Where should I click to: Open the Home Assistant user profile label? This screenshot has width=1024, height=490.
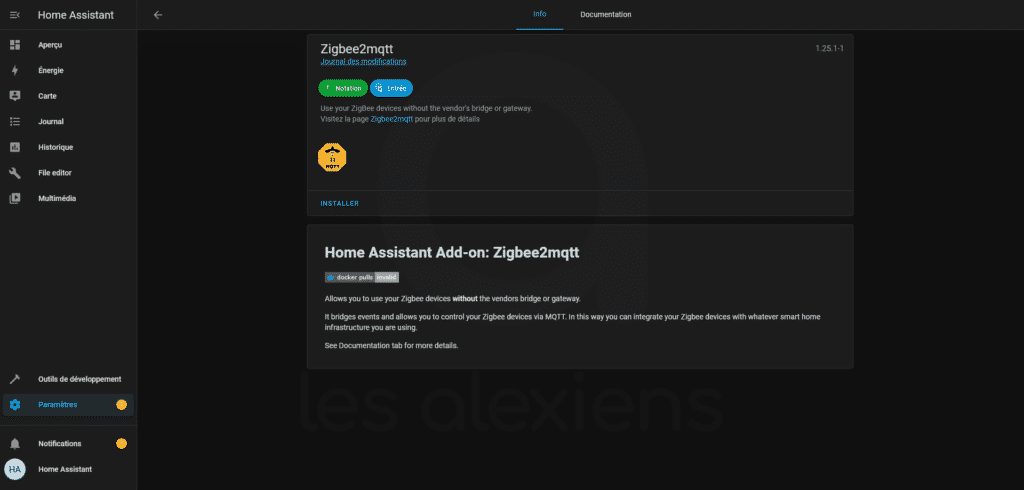(x=65, y=469)
